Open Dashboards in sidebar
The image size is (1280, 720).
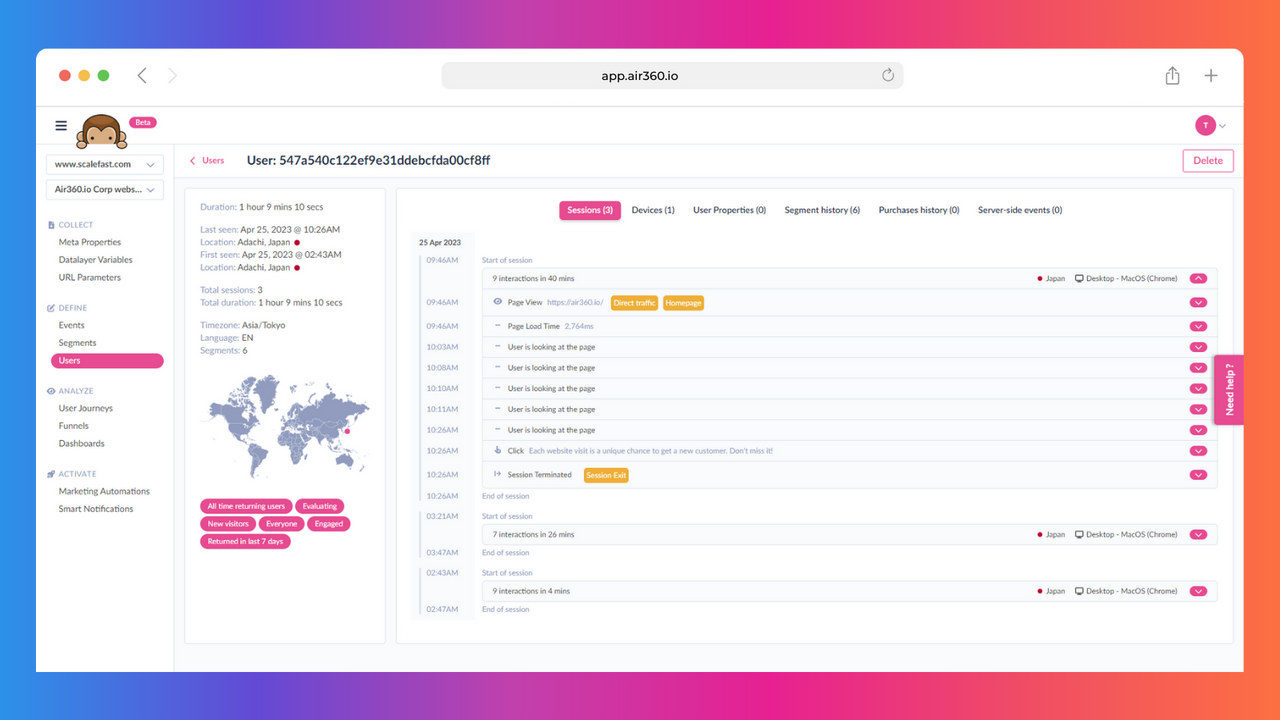pyautogui.click(x=81, y=443)
